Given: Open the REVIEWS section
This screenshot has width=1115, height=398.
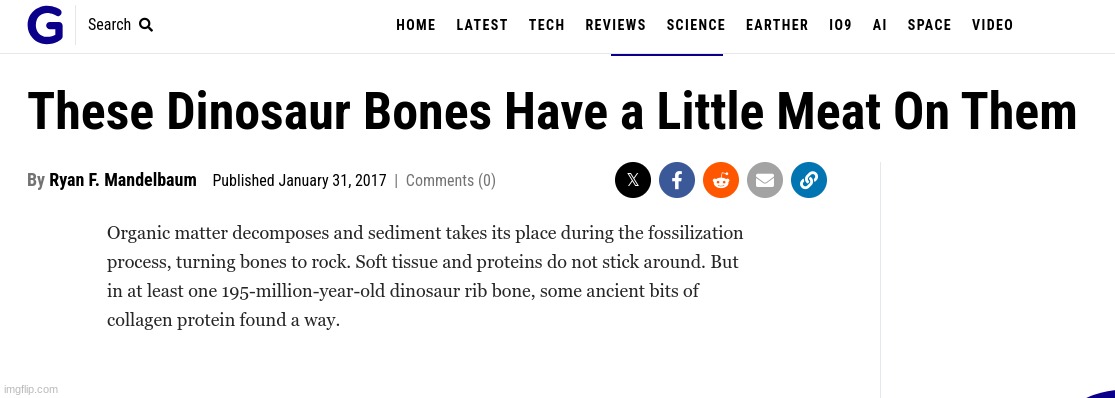Looking at the screenshot, I should (x=616, y=26).
